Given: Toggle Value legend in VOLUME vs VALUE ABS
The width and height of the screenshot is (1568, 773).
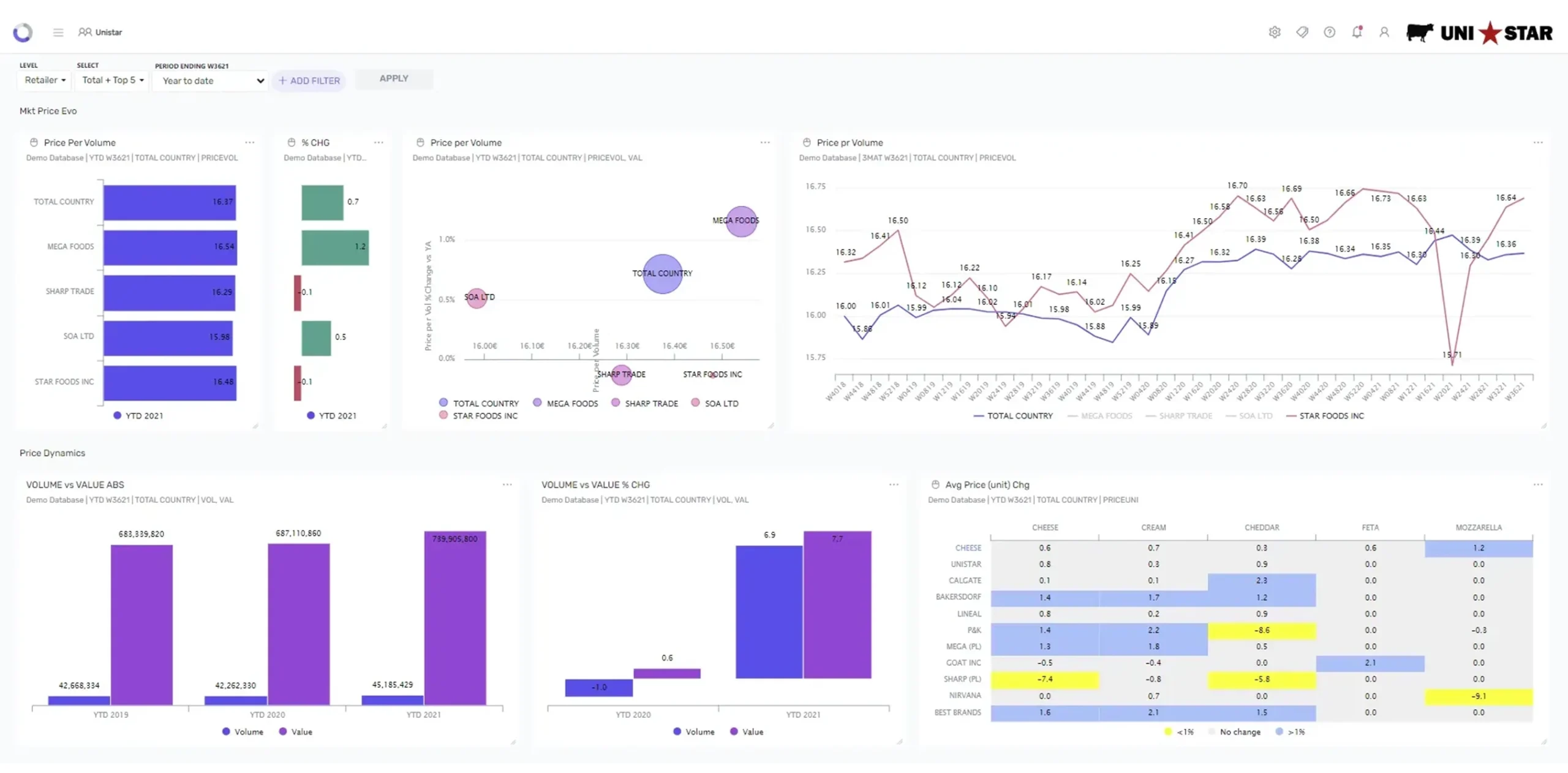Looking at the screenshot, I should pyautogui.click(x=295, y=732).
